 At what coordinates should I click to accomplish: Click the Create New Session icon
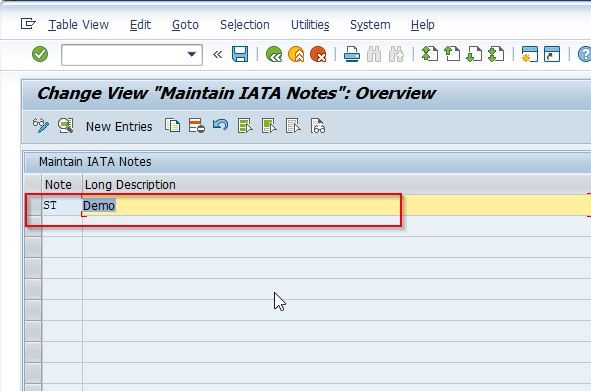tap(530, 54)
